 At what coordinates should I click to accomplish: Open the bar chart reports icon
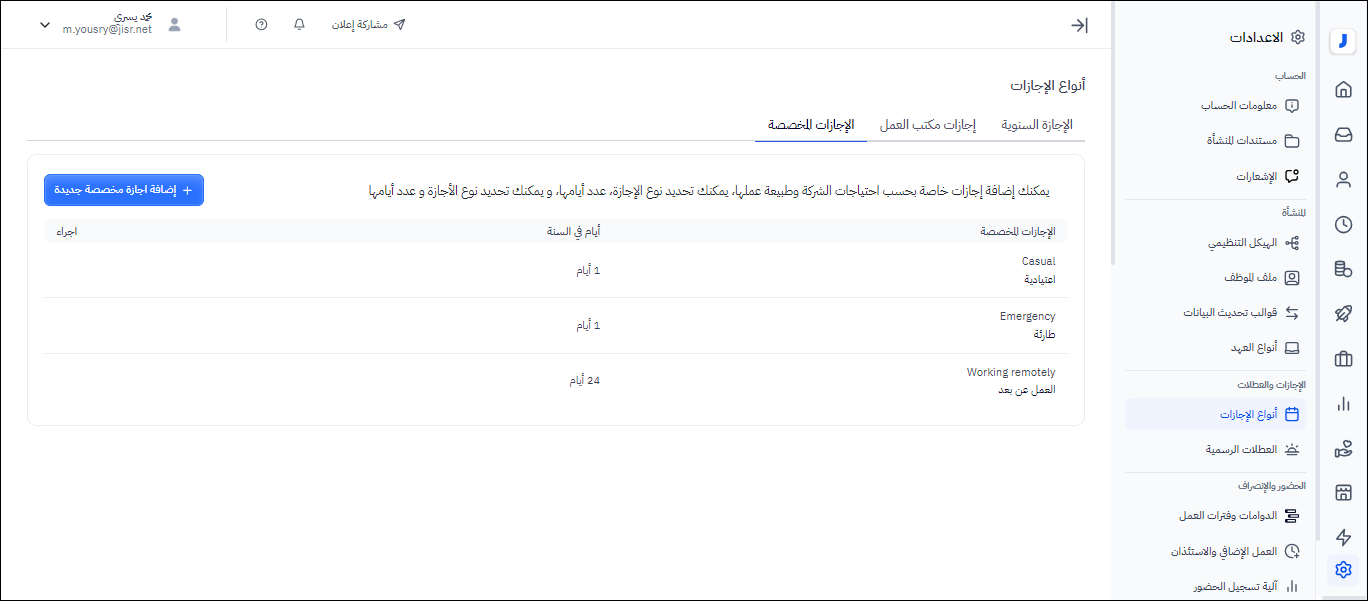coord(1343,404)
